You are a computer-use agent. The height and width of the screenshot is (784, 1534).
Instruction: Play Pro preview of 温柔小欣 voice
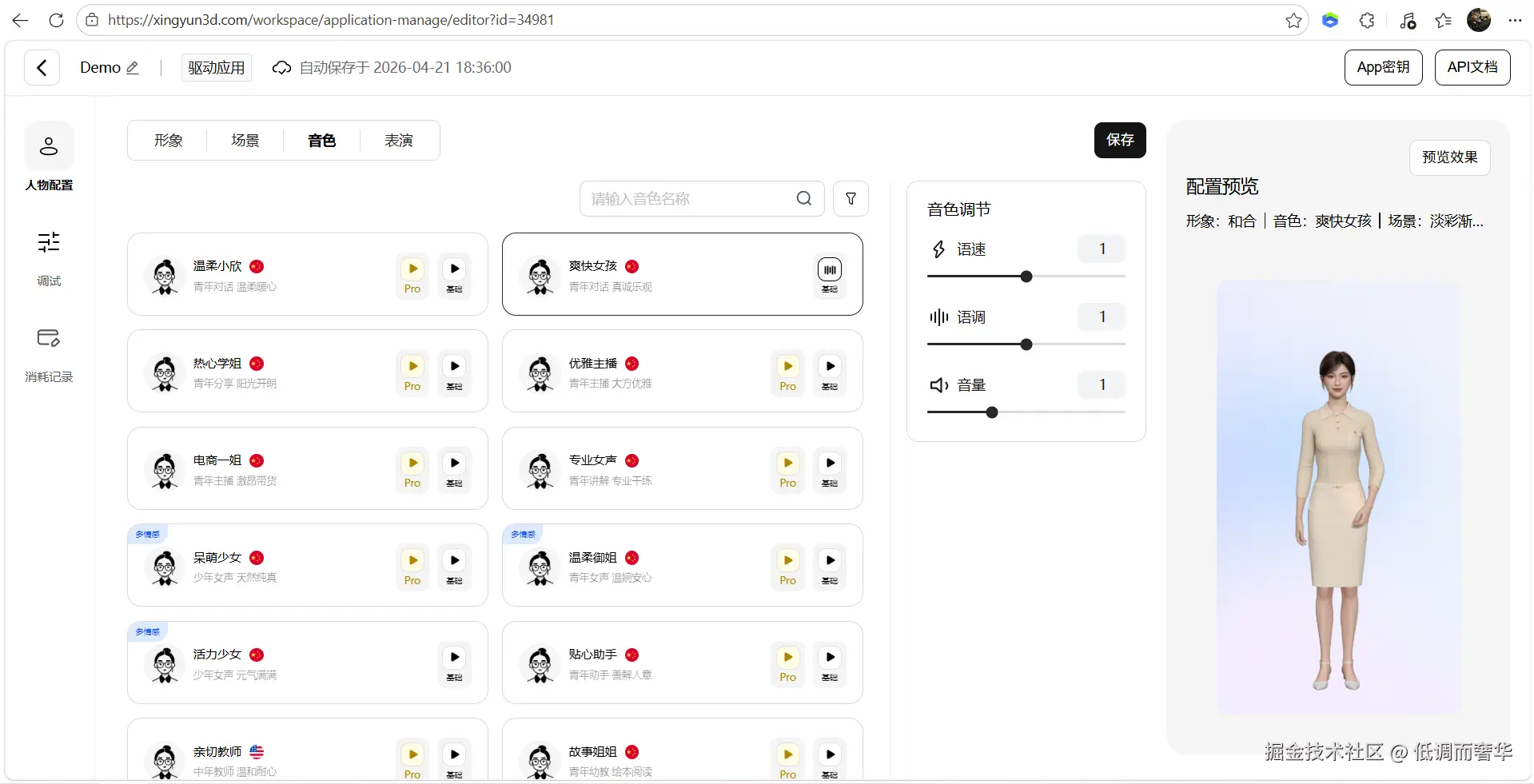click(412, 269)
